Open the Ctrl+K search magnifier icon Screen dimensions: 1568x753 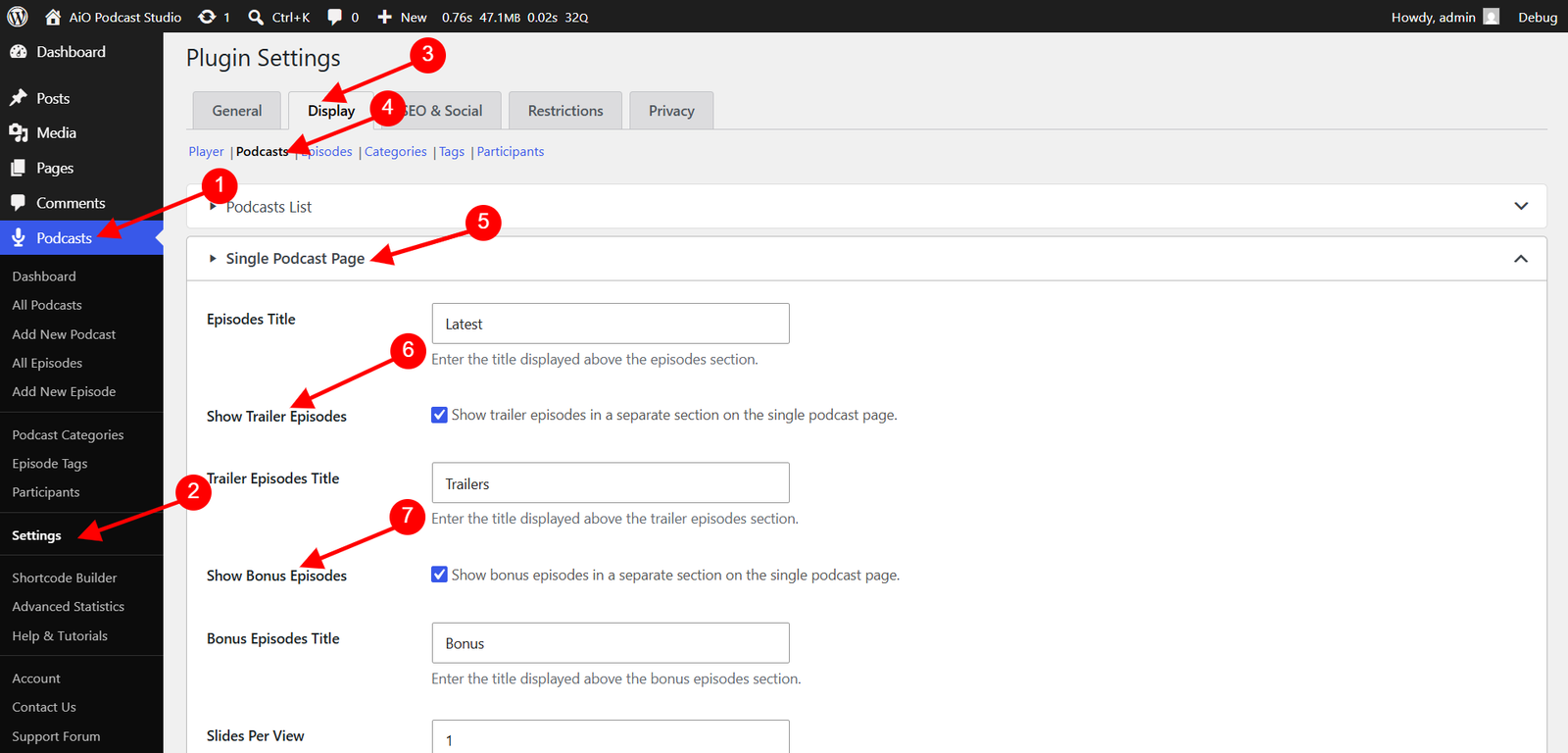coord(256,17)
